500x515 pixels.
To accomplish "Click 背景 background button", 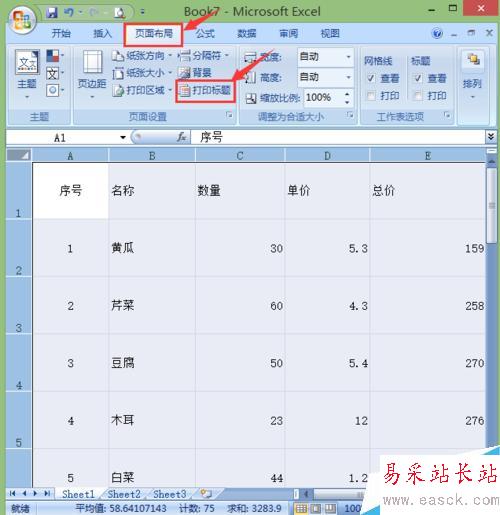I will click(195, 73).
